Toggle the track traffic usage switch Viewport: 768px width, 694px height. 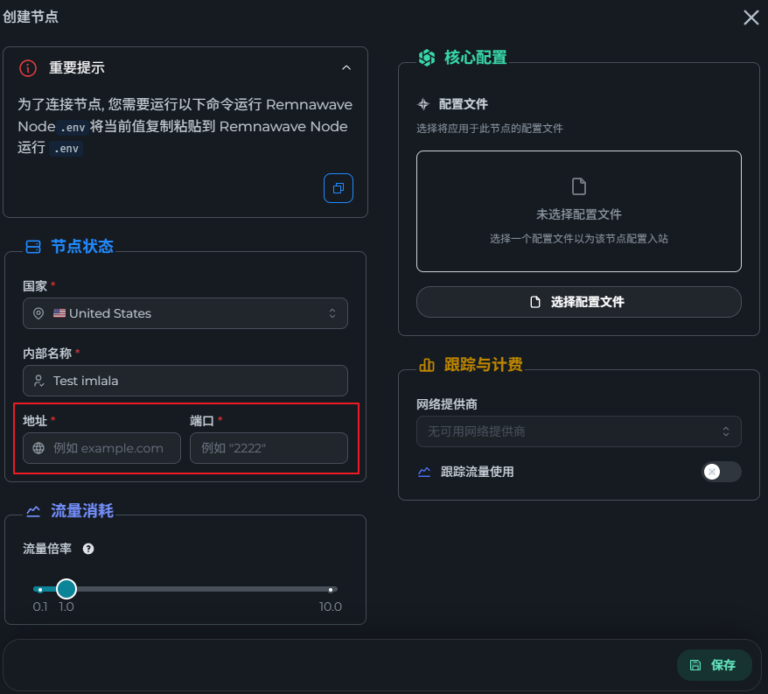coord(720,472)
